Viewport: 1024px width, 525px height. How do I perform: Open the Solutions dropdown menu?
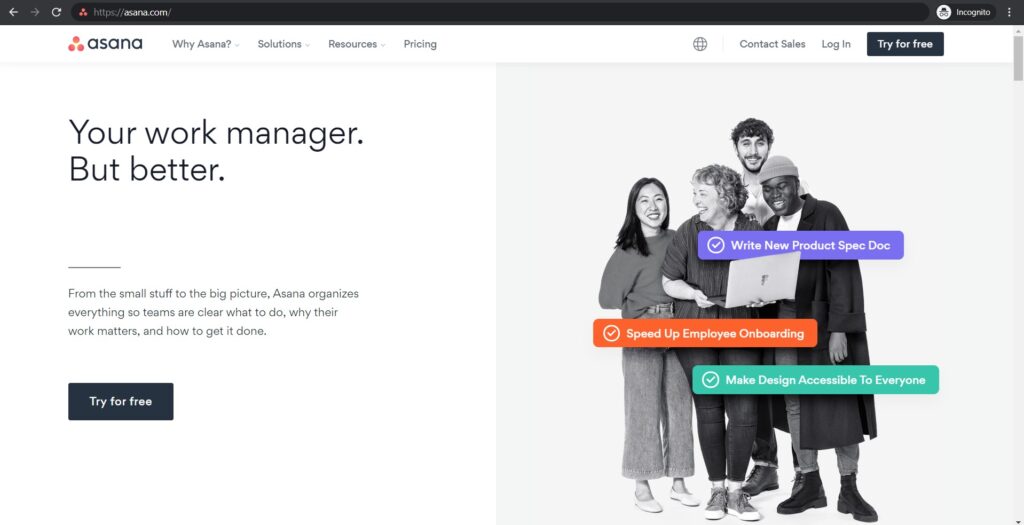tap(283, 44)
